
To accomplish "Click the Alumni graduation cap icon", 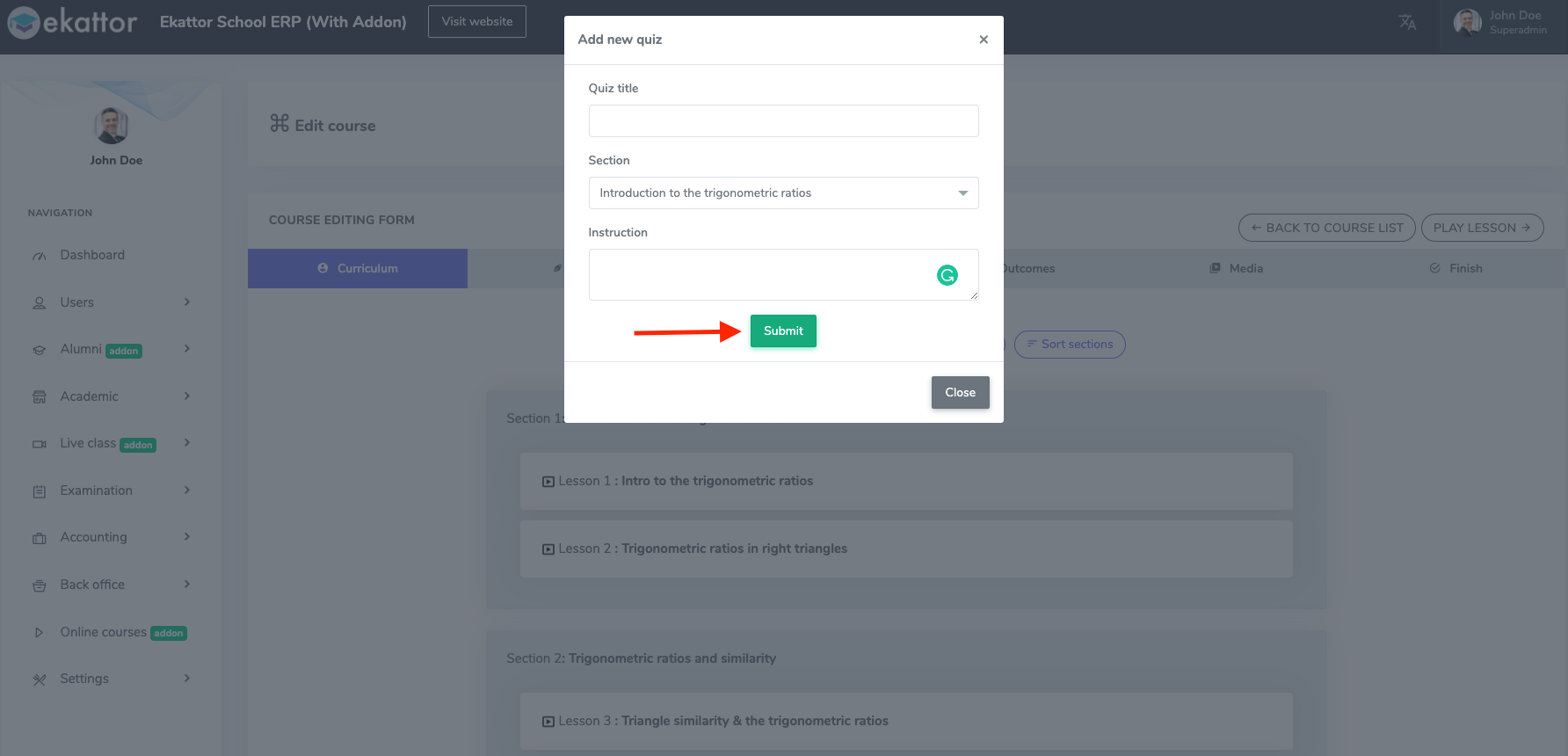I will (40, 350).
